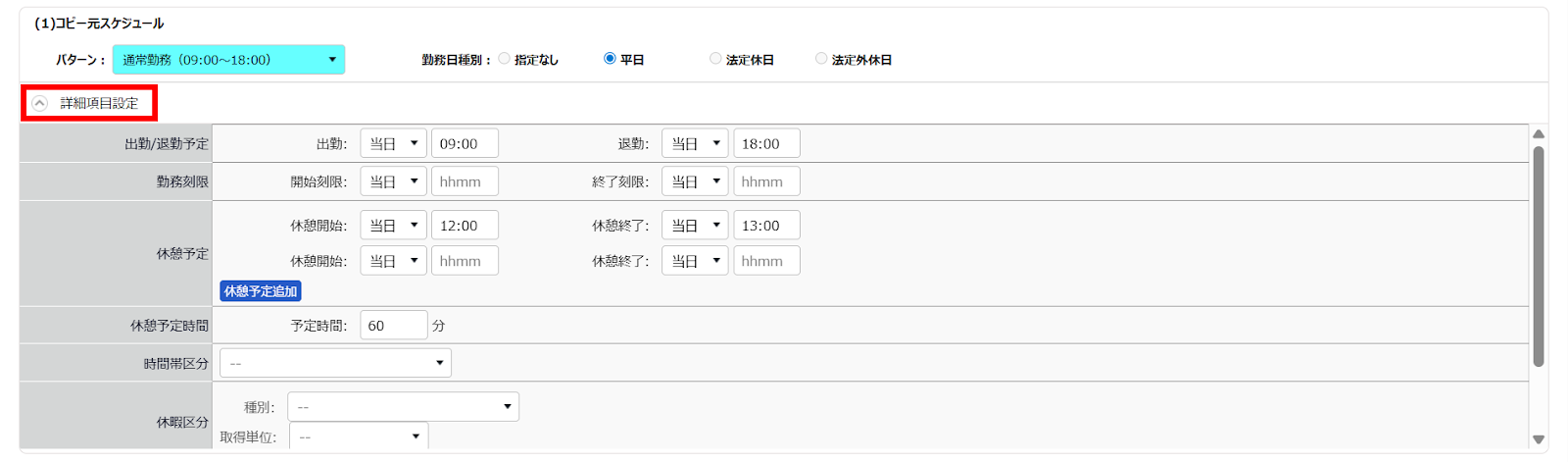Click the 休憩終了 field showing 13:00
Viewport: 1568px width, 462px height.
coord(766,225)
